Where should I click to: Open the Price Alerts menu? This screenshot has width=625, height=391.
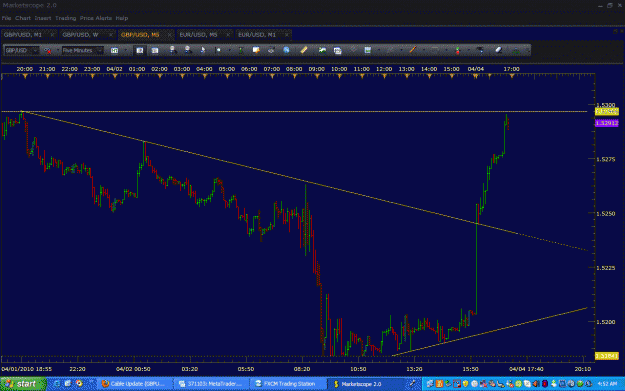click(96, 18)
